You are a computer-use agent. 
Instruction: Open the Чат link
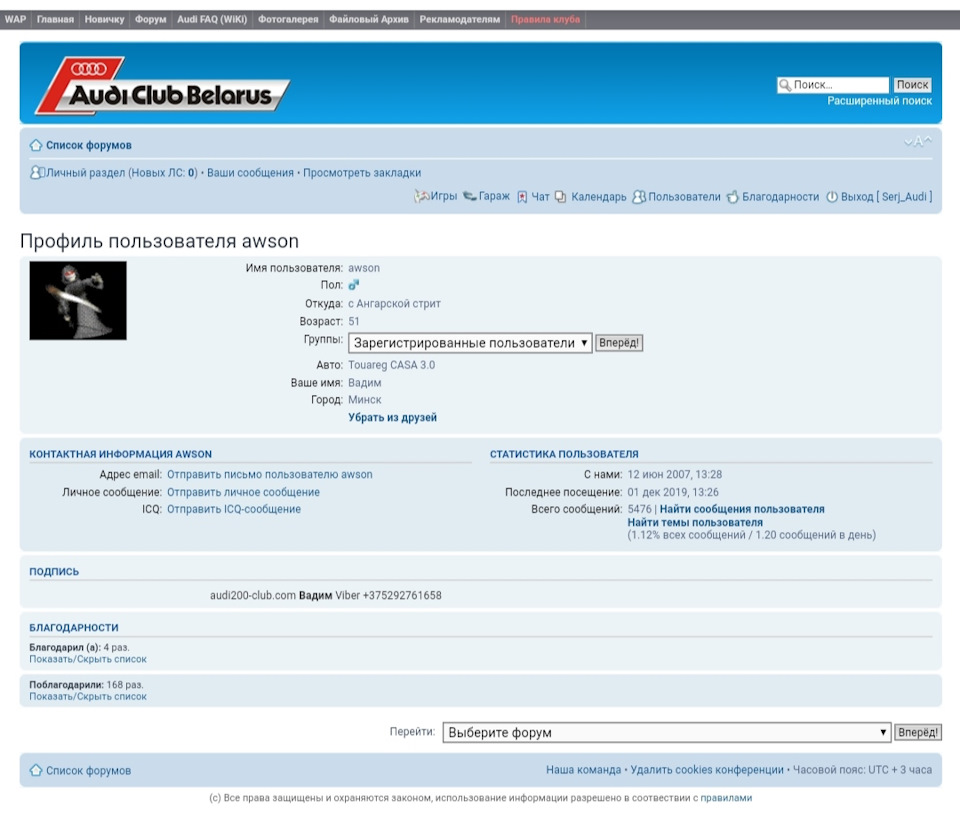pyautogui.click(x=540, y=197)
